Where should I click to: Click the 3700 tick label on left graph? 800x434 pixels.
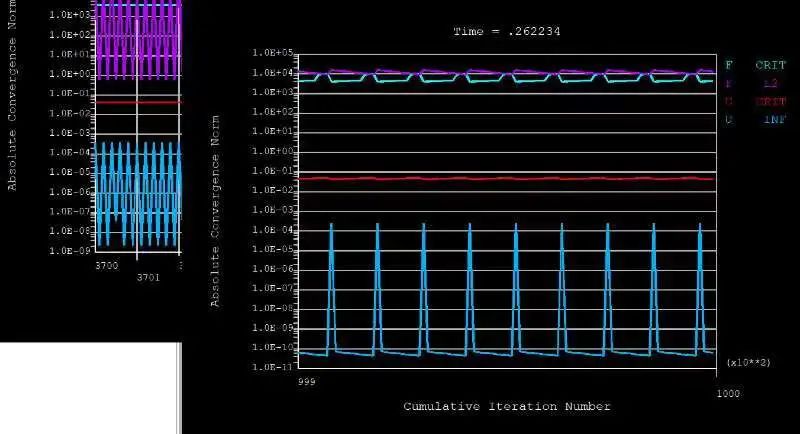tap(106, 265)
